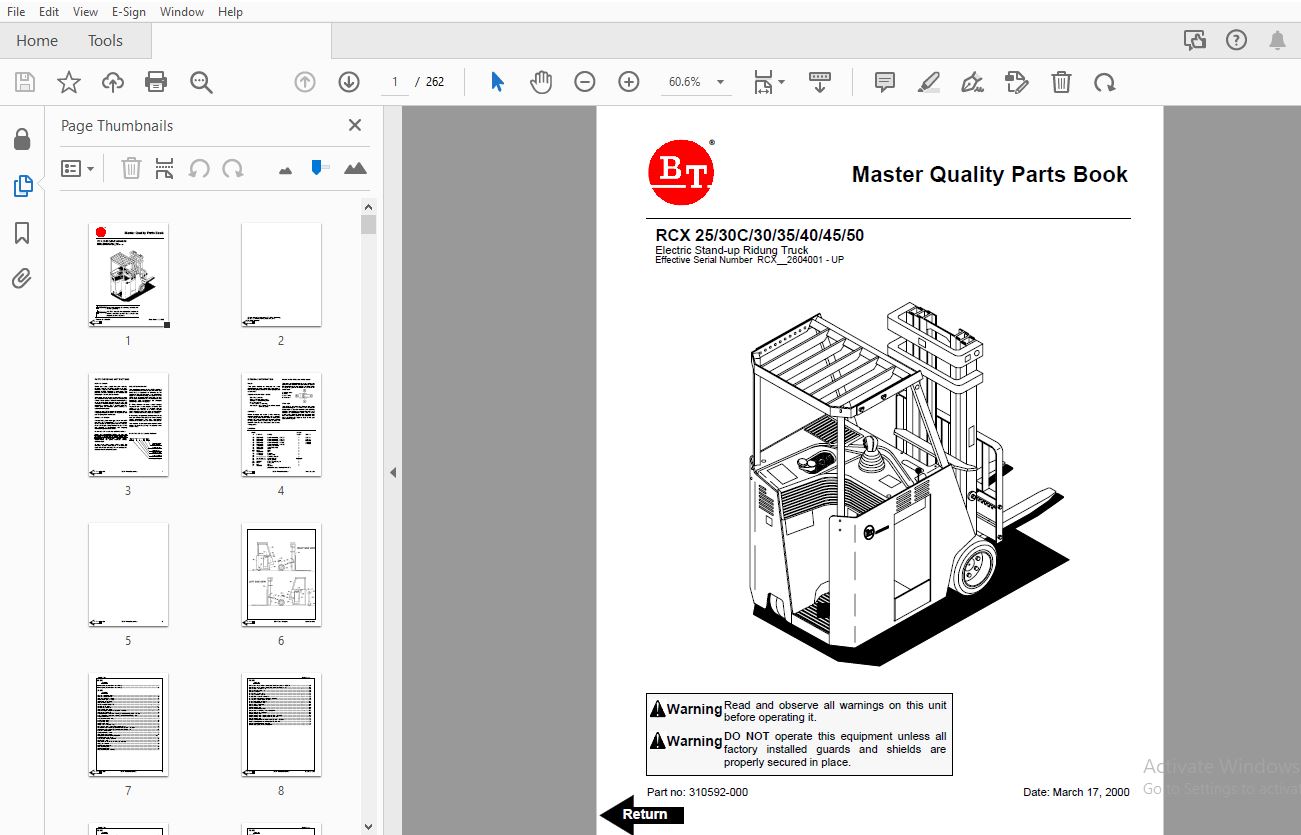Click the "Part no: 310592-000" text
This screenshot has height=835, width=1301.
click(697, 792)
